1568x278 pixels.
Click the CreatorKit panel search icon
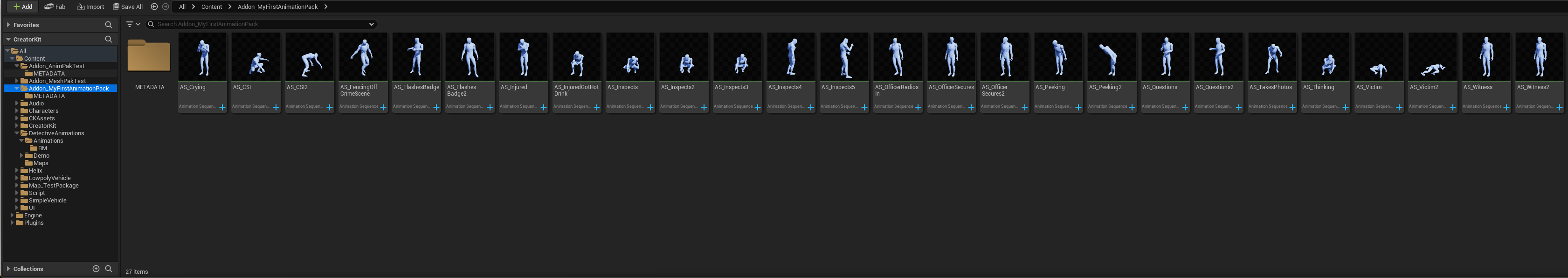click(x=108, y=40)
